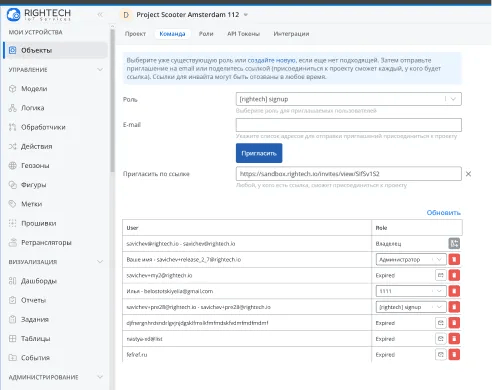Open Таблицы section
Image resolution: width=496 pixels, height=390 pixels.
coord(35,339)
